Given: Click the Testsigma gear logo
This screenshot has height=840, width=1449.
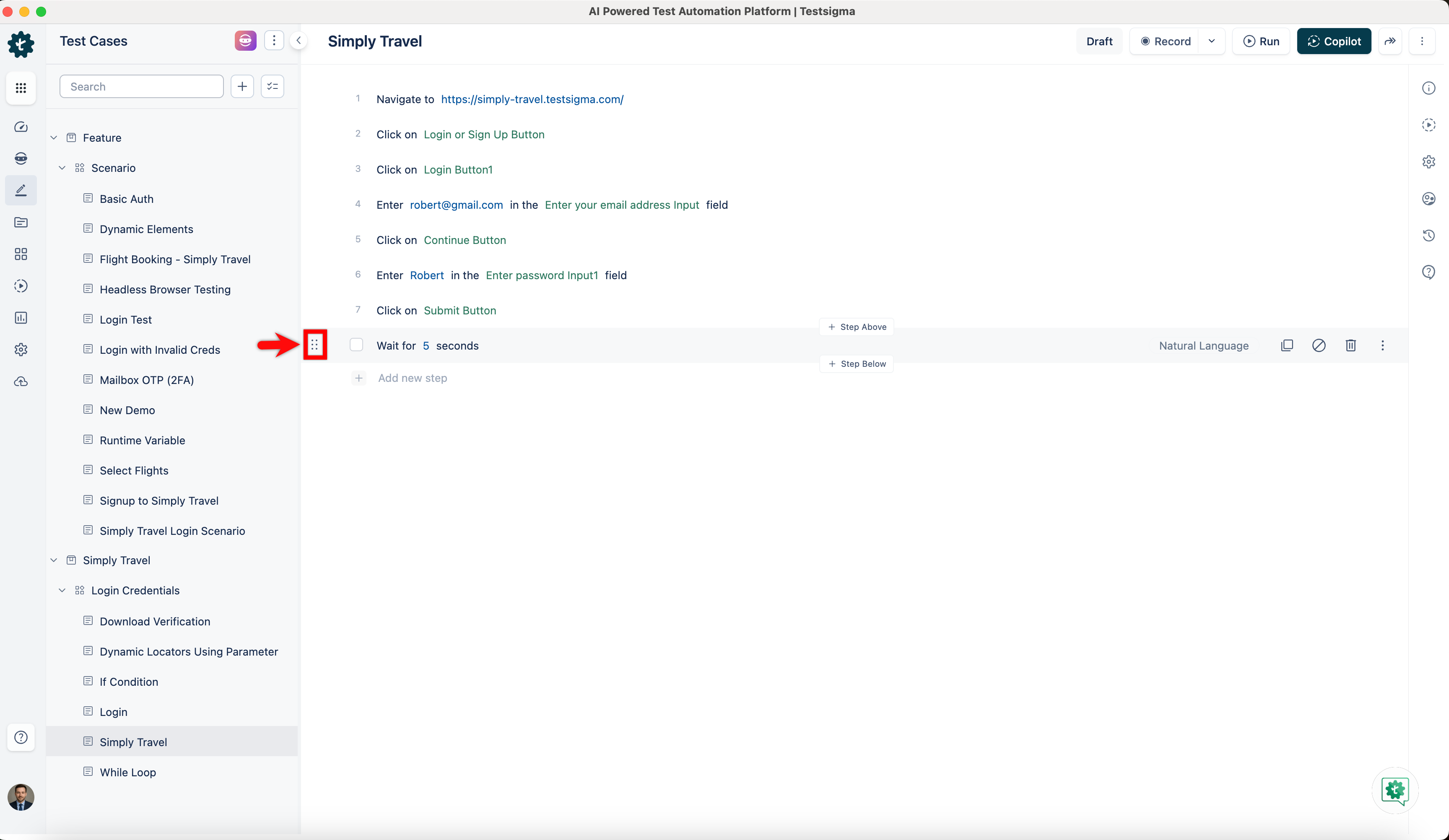Looking at the screenshot, I should click(x=21, y=44).
